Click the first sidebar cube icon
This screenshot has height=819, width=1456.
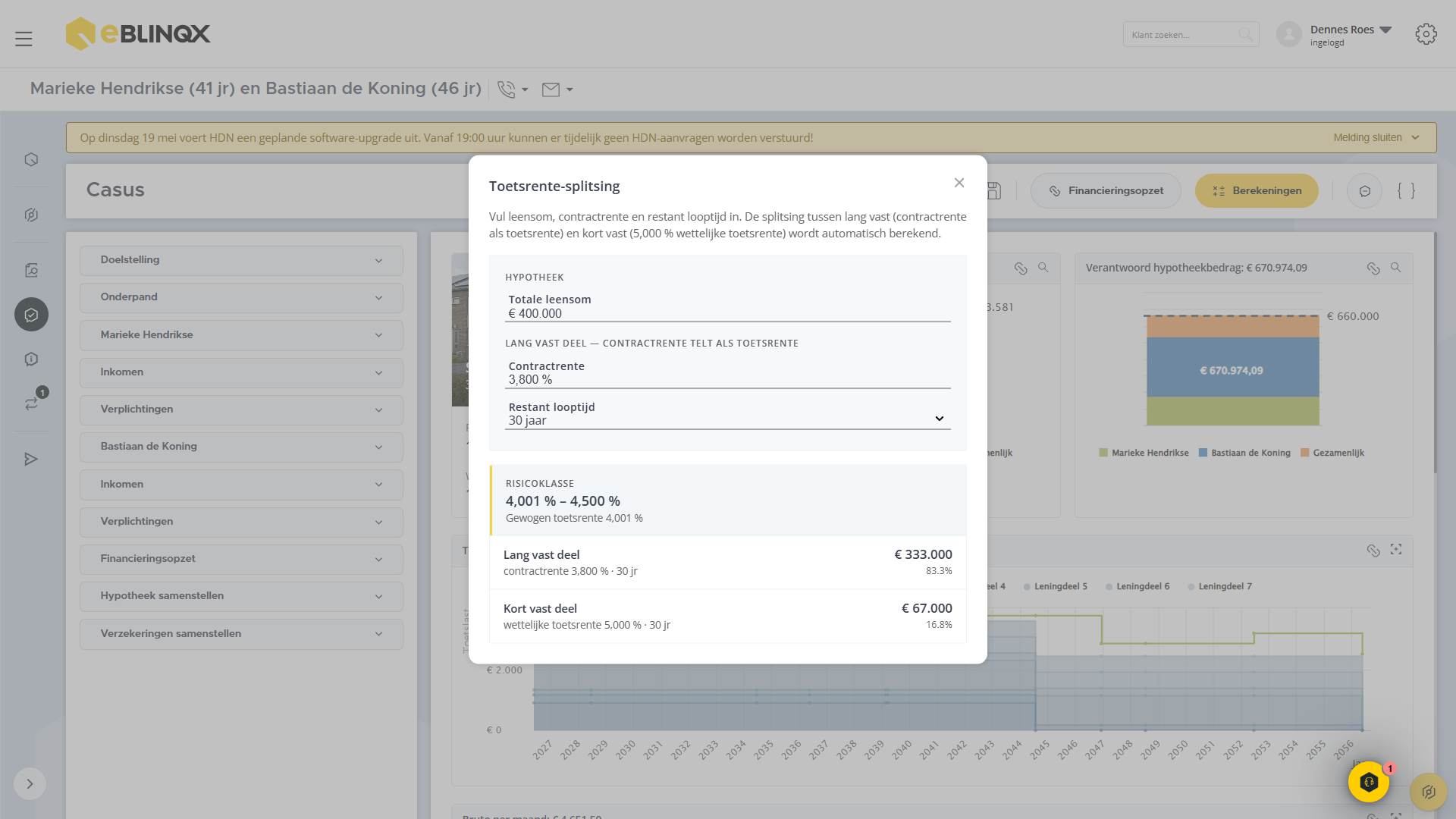point(31,159)
